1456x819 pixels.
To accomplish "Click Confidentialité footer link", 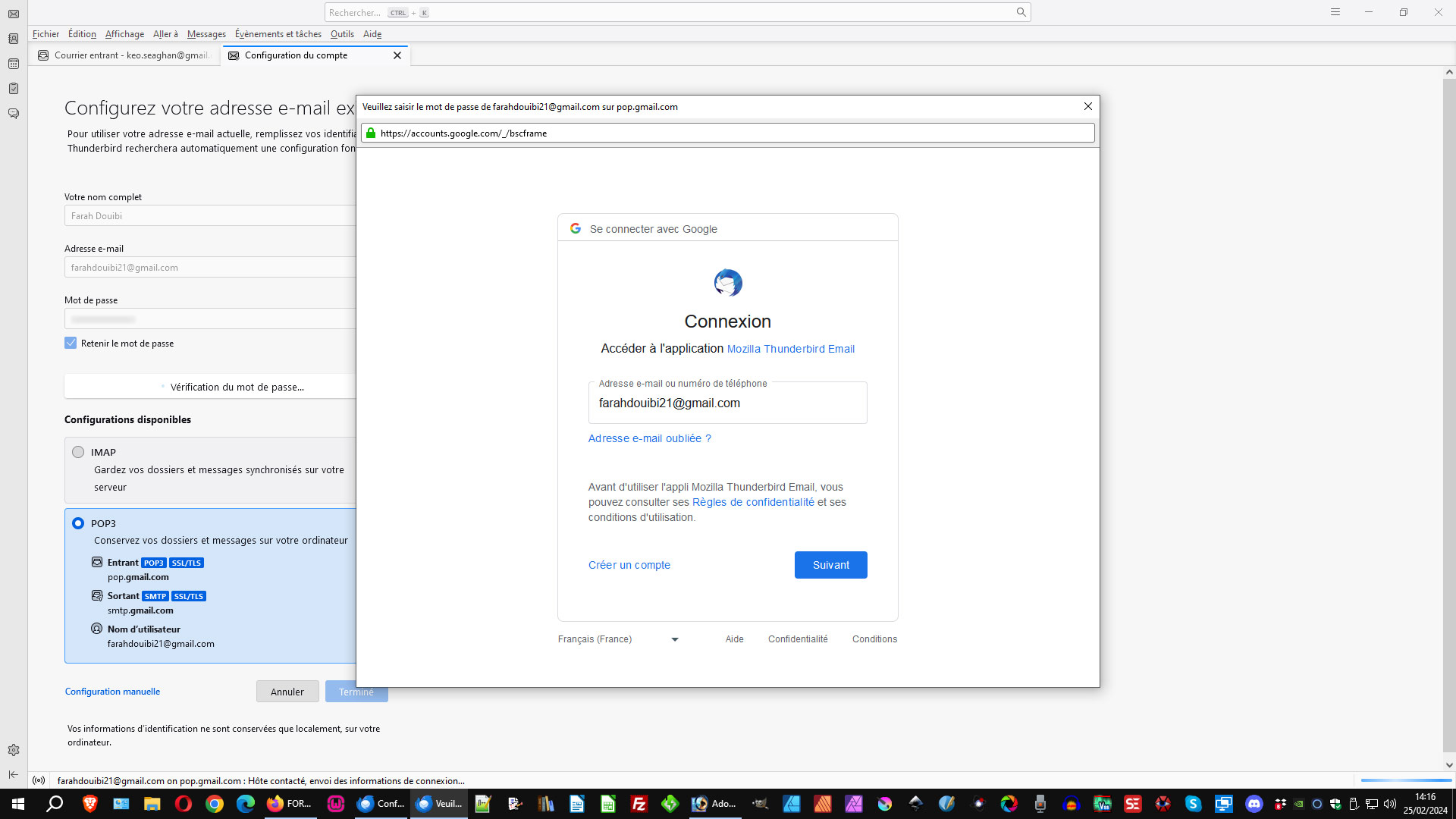I will 798,639.
